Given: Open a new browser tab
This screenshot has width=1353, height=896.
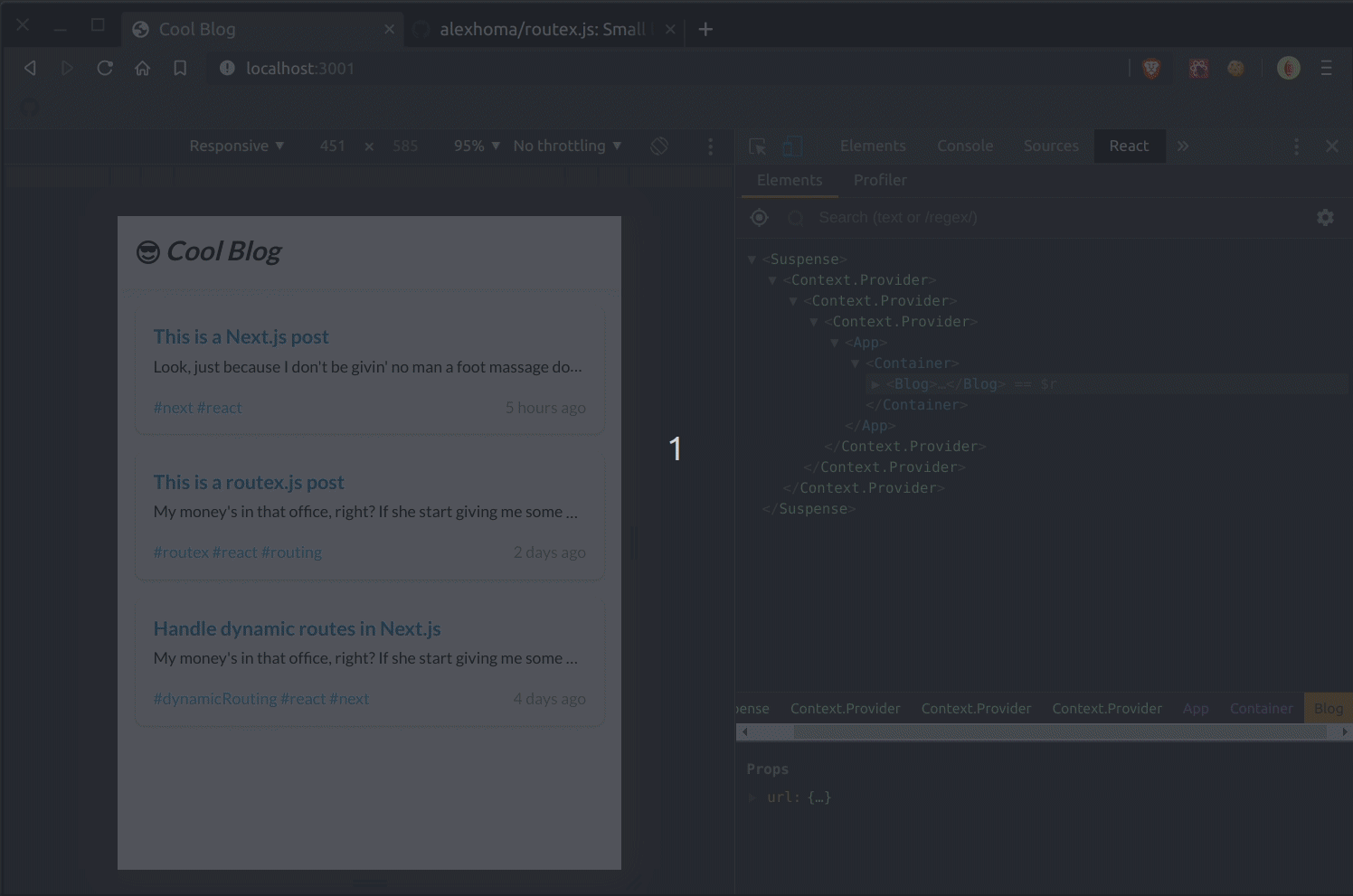Looking at the screenshot, I should [x=705, y=29].
